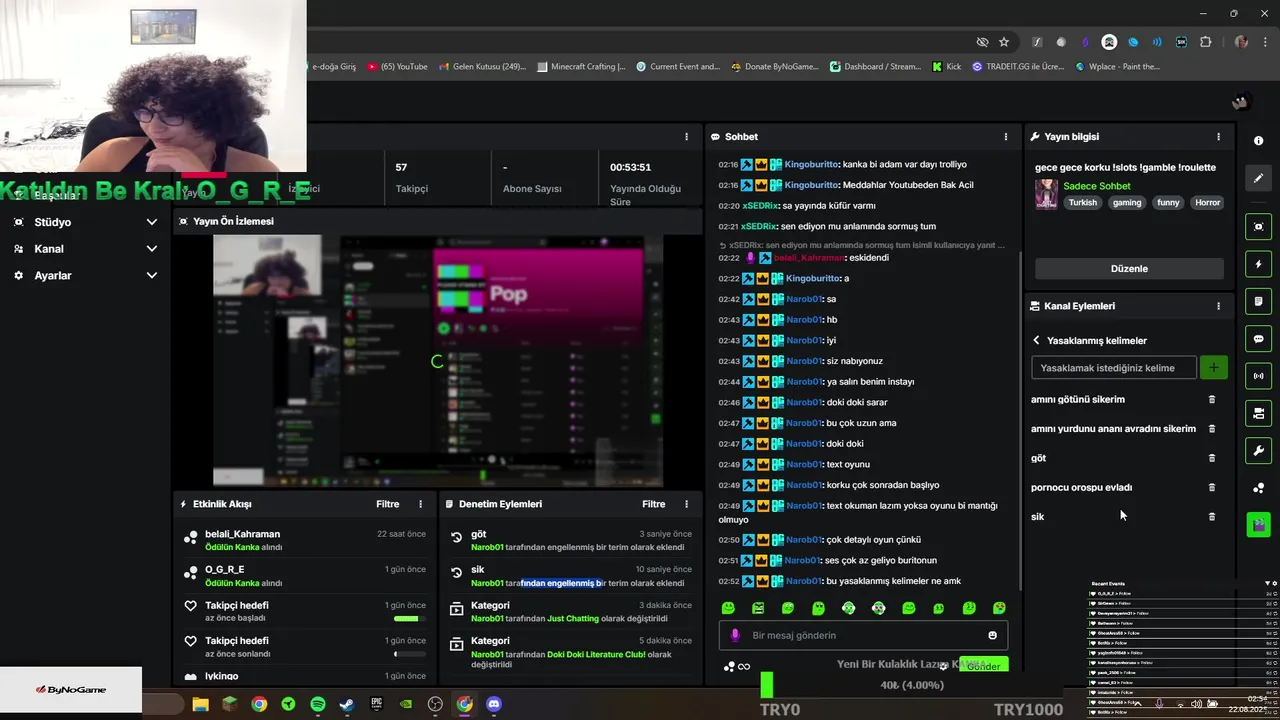Delete banned phrase 'amını yurdunu anani avradını sikerim'
The width and height of the screenshot is (1280, 720).
click(1212, 428)
